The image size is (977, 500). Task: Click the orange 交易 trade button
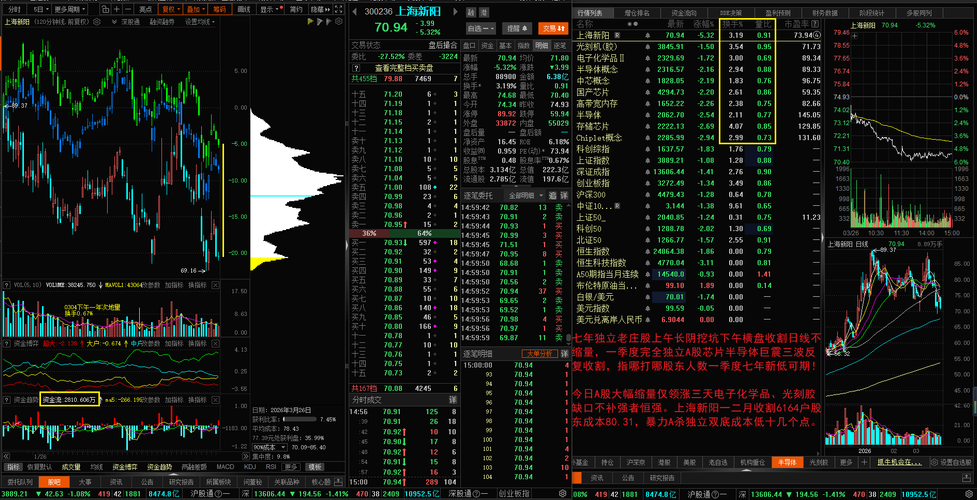(x=551, y=28)
